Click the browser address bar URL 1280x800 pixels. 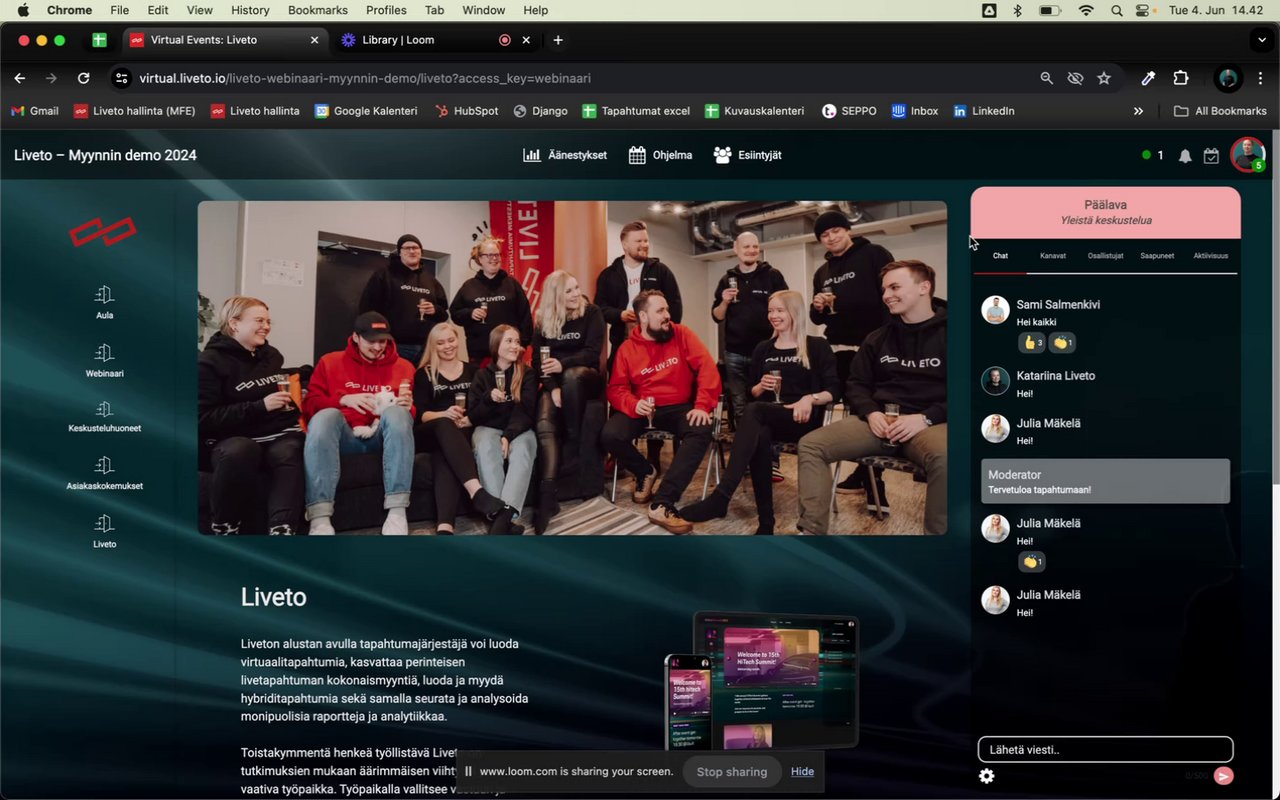pyautogui.click(x=365, y=78)
